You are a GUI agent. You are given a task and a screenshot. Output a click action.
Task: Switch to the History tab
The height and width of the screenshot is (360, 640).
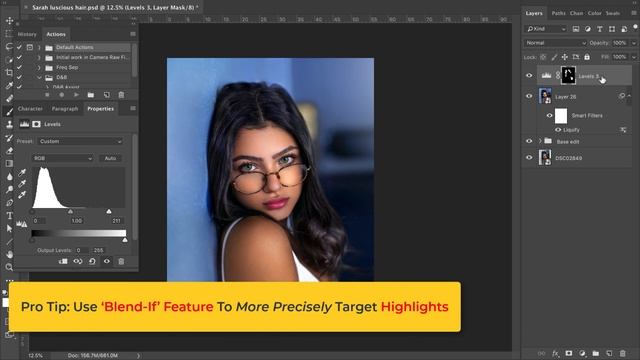click(x=27, y=34)
